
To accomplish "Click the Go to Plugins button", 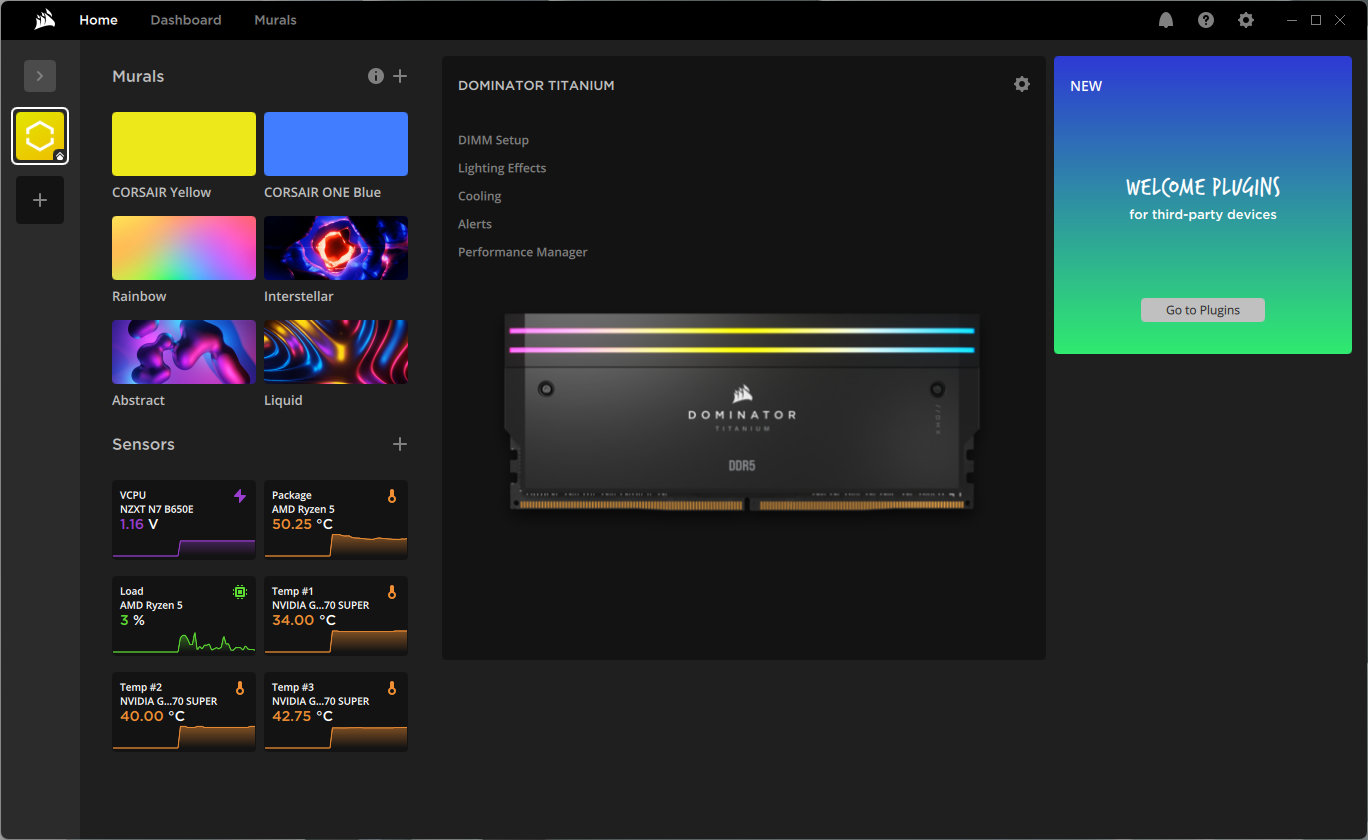I will point(1203,310).
